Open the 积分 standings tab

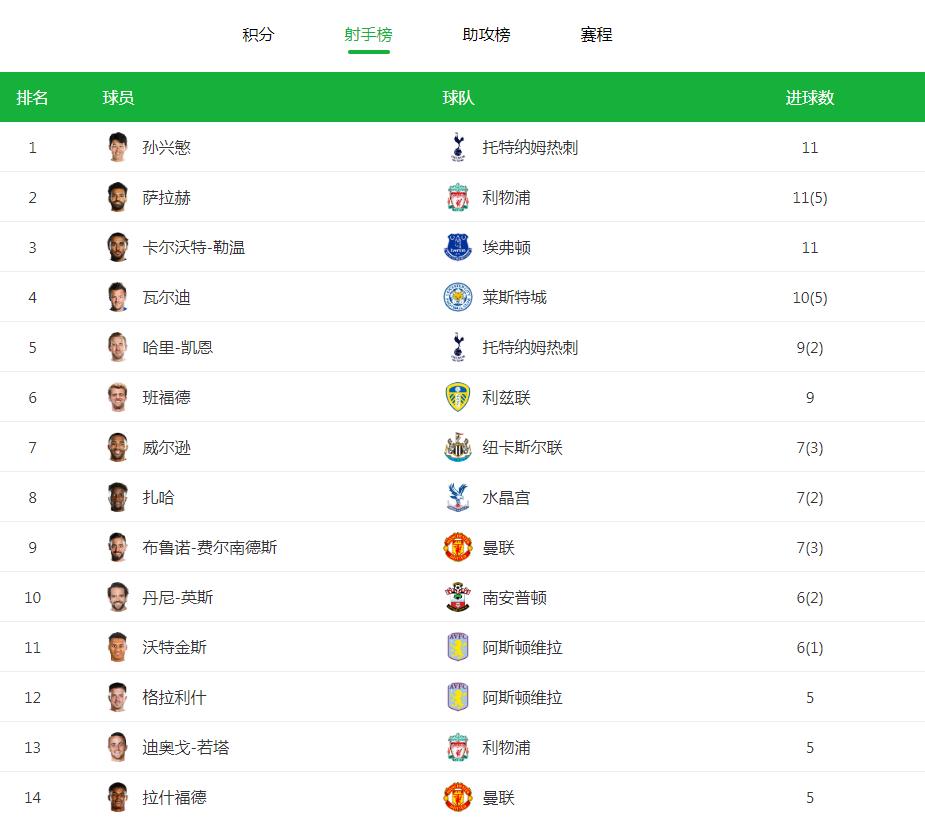[x=258, y=35]
